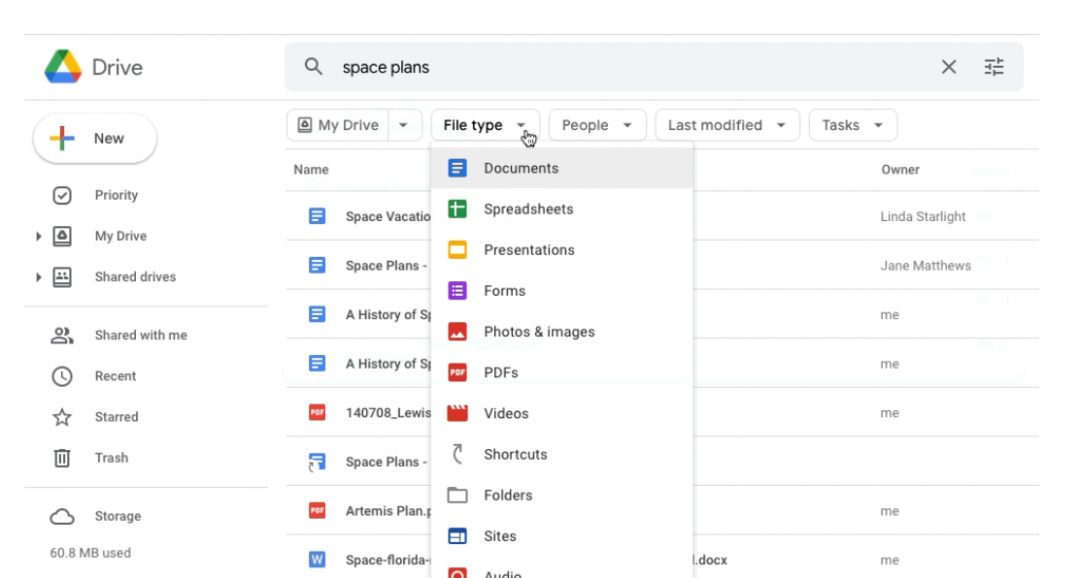Screen dimensions: 1080x578
Task: Select Spreadsheets from file type menu
Action: pos(528,209)
